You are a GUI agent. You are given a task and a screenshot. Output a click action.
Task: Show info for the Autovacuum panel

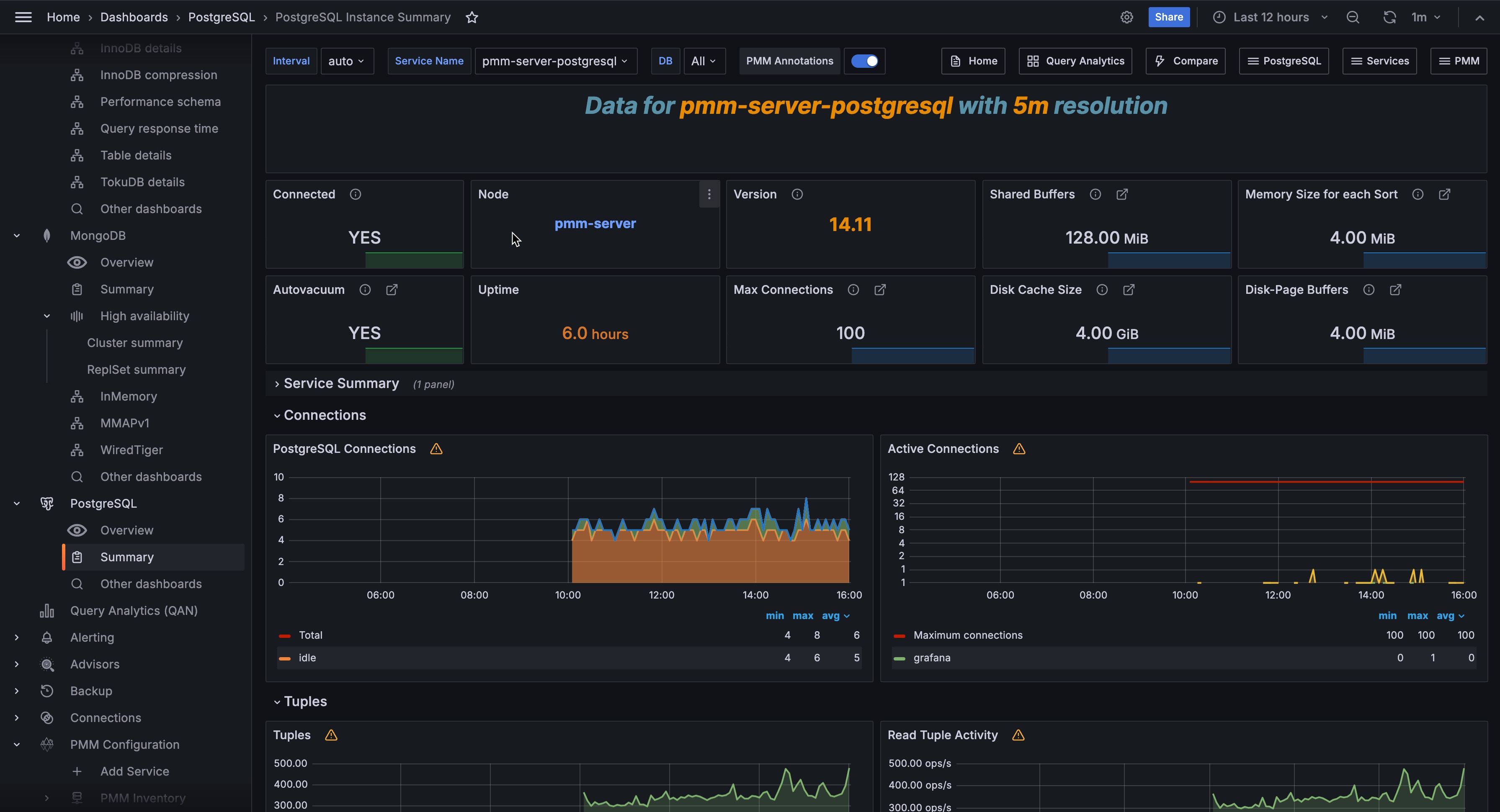[x=365, y=290]
